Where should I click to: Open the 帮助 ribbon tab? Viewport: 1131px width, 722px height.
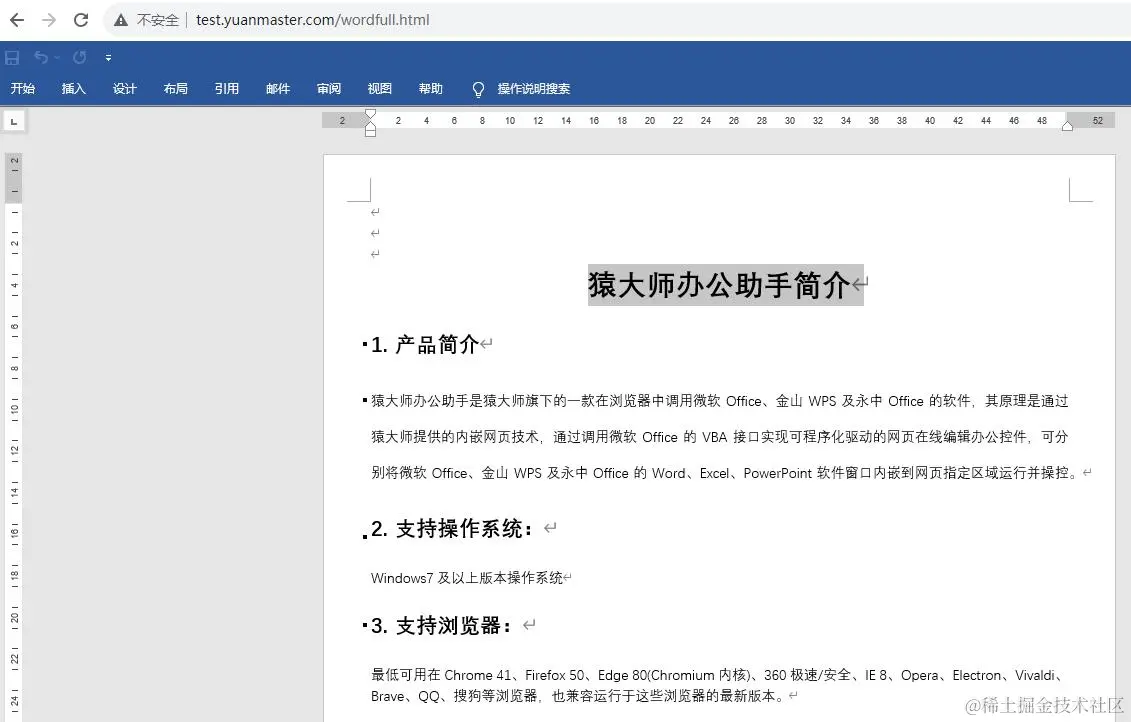tap(431, 89)
